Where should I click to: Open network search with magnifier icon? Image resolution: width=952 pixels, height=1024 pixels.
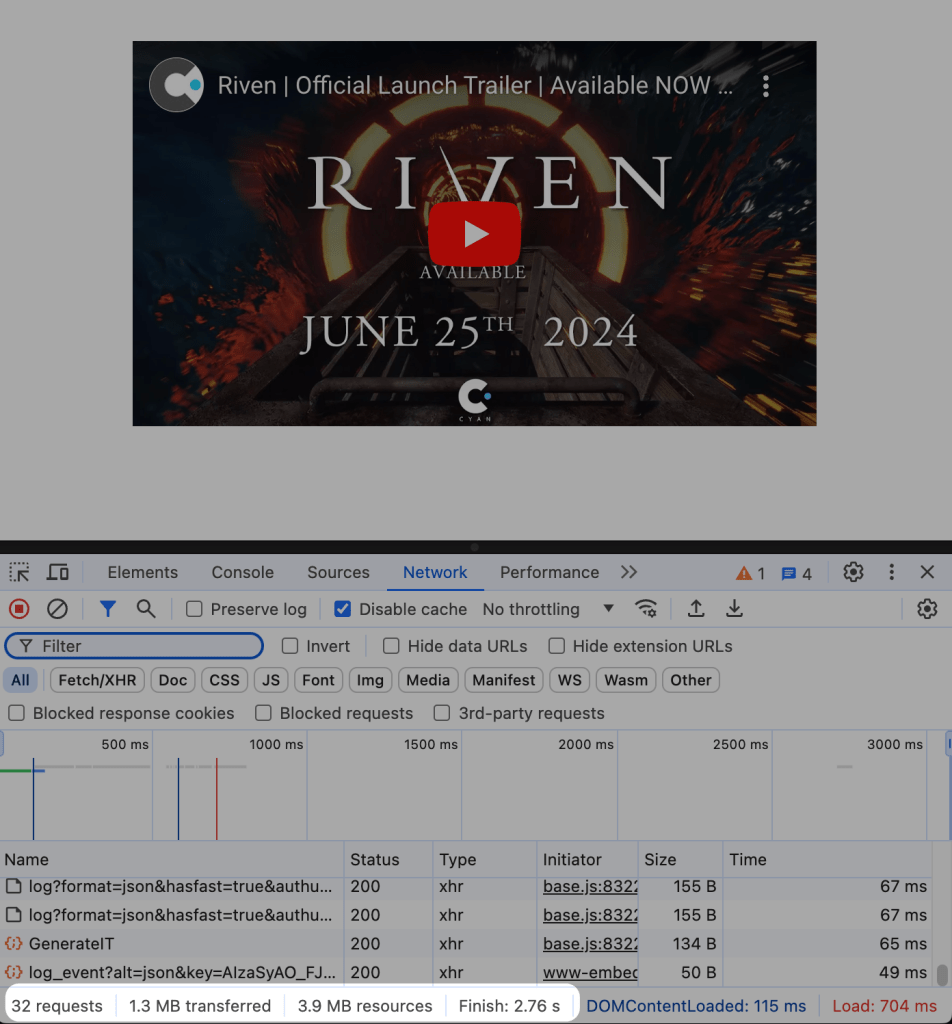[x=146, y=608]
